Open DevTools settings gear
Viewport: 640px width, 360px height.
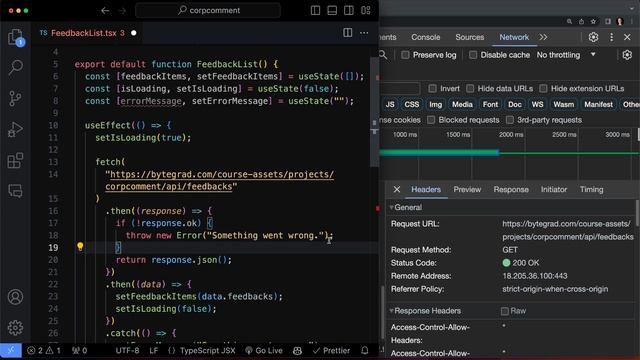(593, 37)
